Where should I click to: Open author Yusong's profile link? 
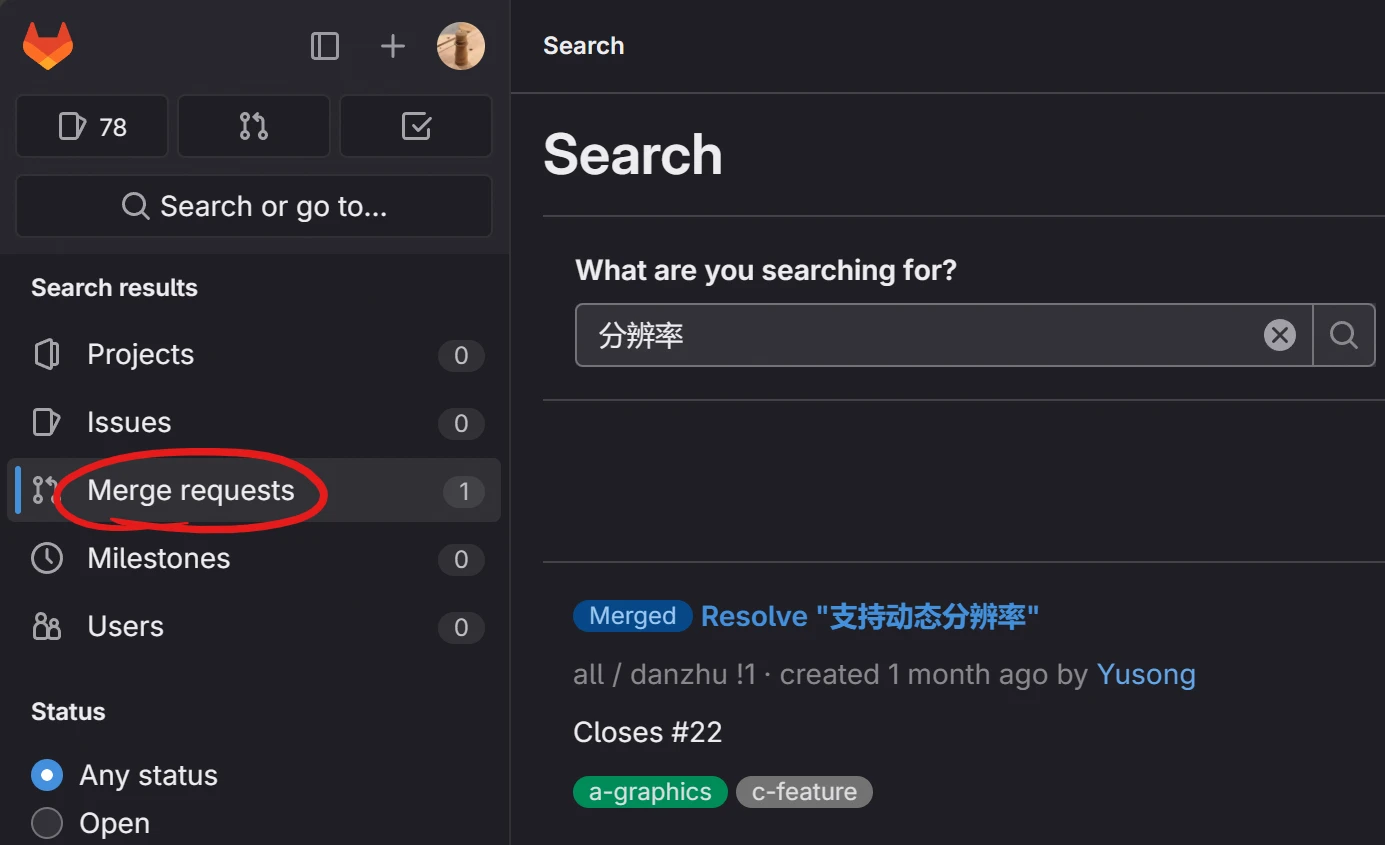coord(1146,674)
